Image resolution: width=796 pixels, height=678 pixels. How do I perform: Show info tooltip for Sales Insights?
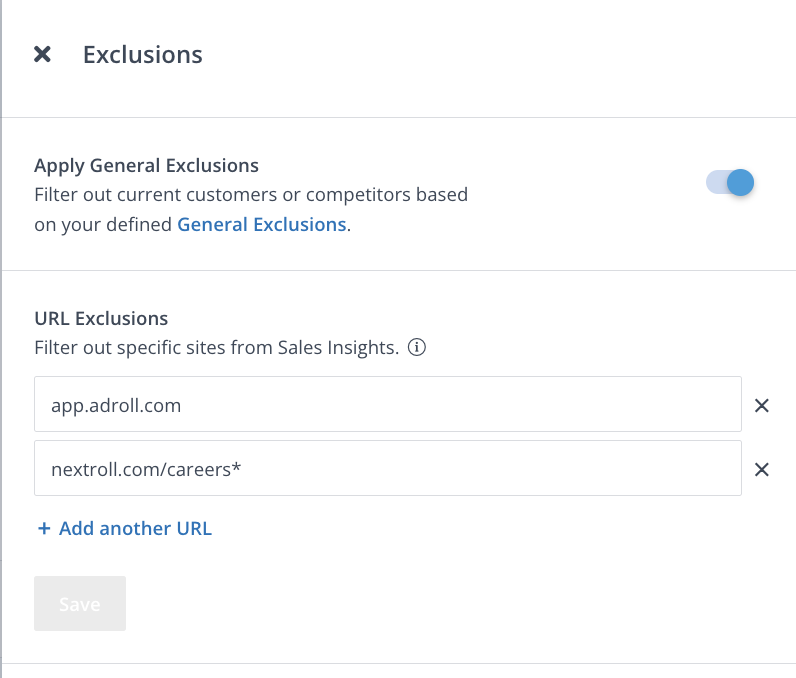418,348
